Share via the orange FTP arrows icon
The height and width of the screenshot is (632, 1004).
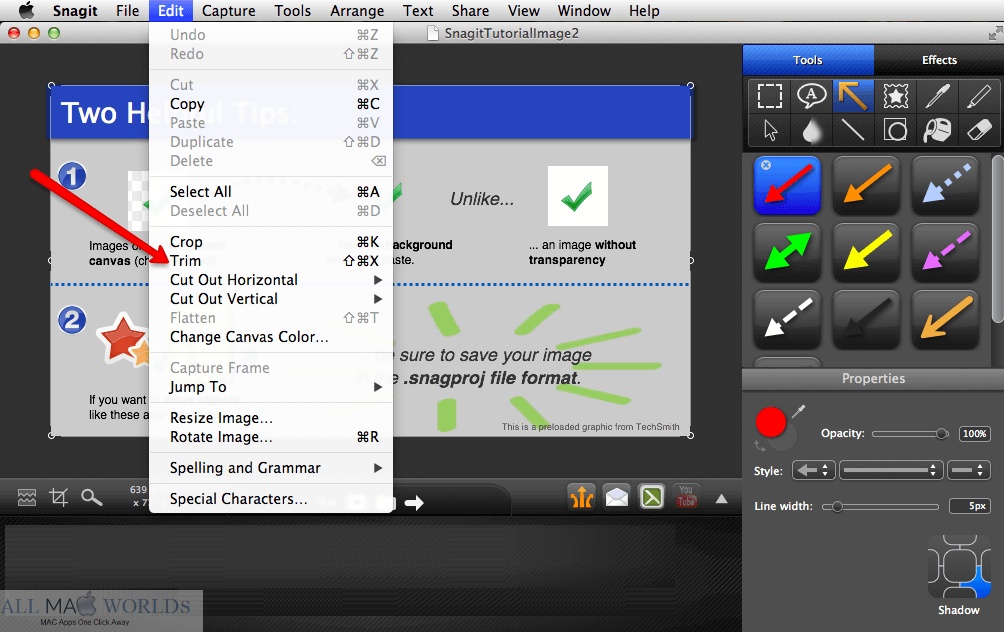pos(582,497)
